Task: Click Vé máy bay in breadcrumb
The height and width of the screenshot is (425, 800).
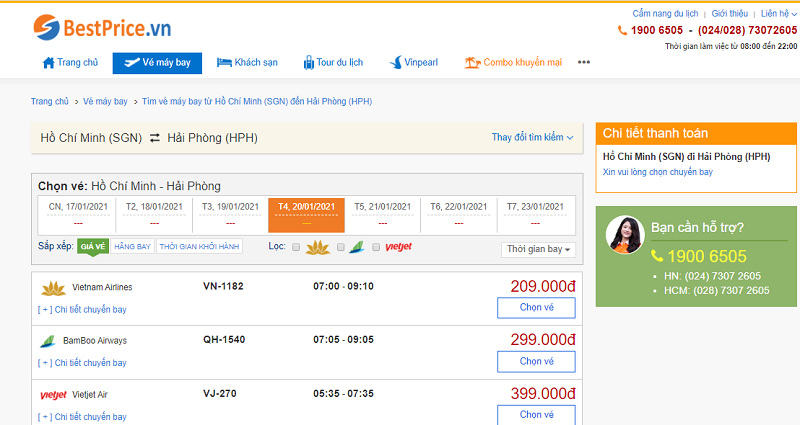Action: pyautogui.click(x=105, y=102)
